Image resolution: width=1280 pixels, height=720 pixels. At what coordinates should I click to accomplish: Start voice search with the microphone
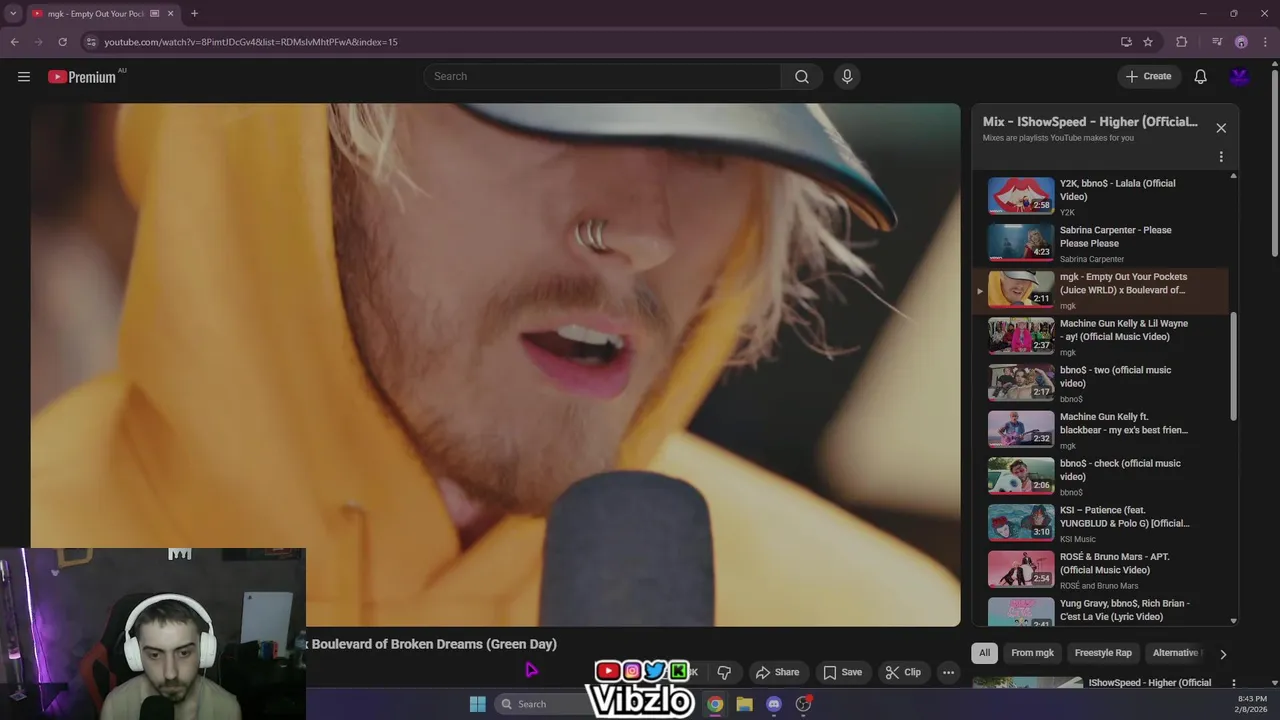pos(847,76)
